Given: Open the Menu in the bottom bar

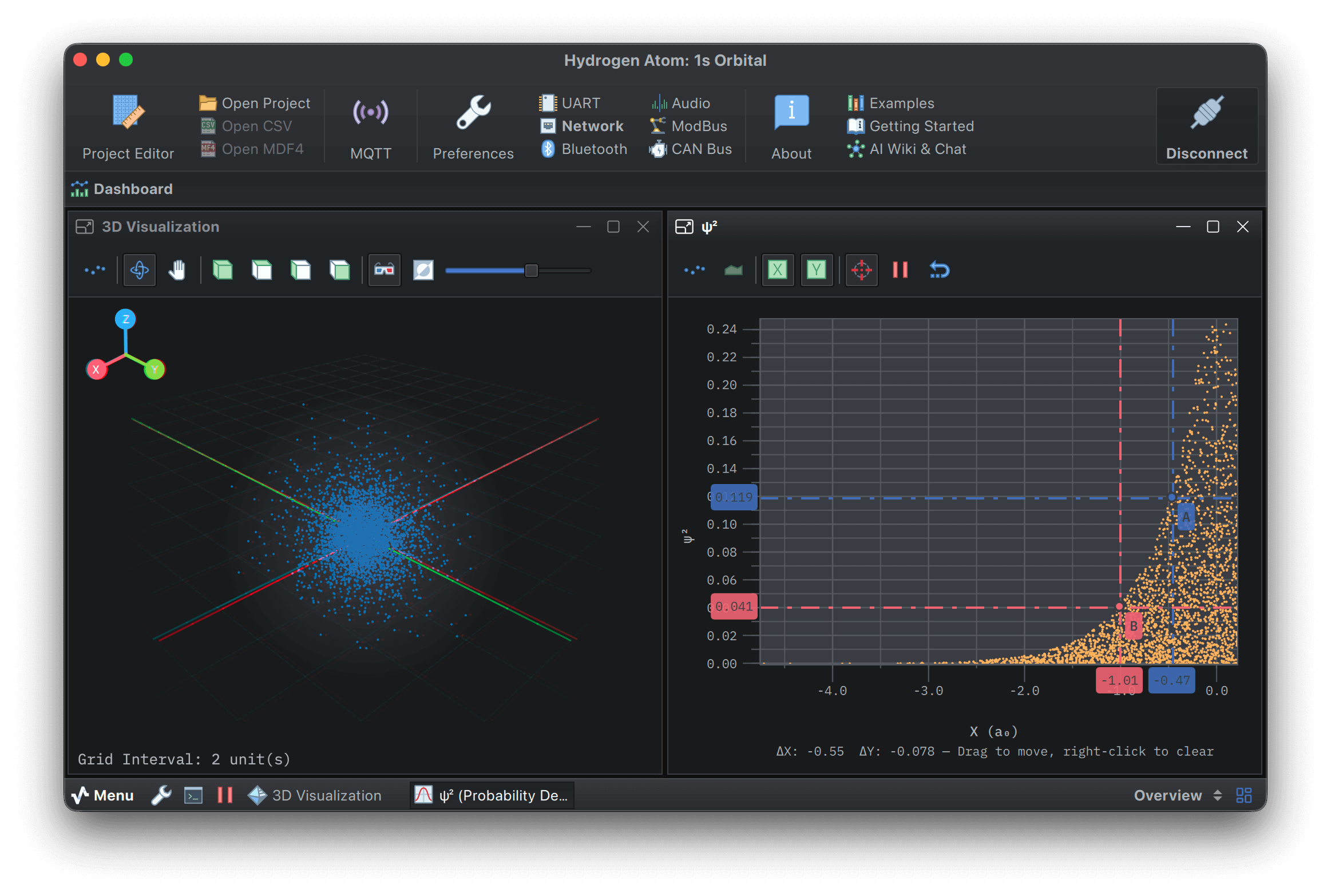Looking at the screenshot, I should pyautogui.click(x=103, y=795).
